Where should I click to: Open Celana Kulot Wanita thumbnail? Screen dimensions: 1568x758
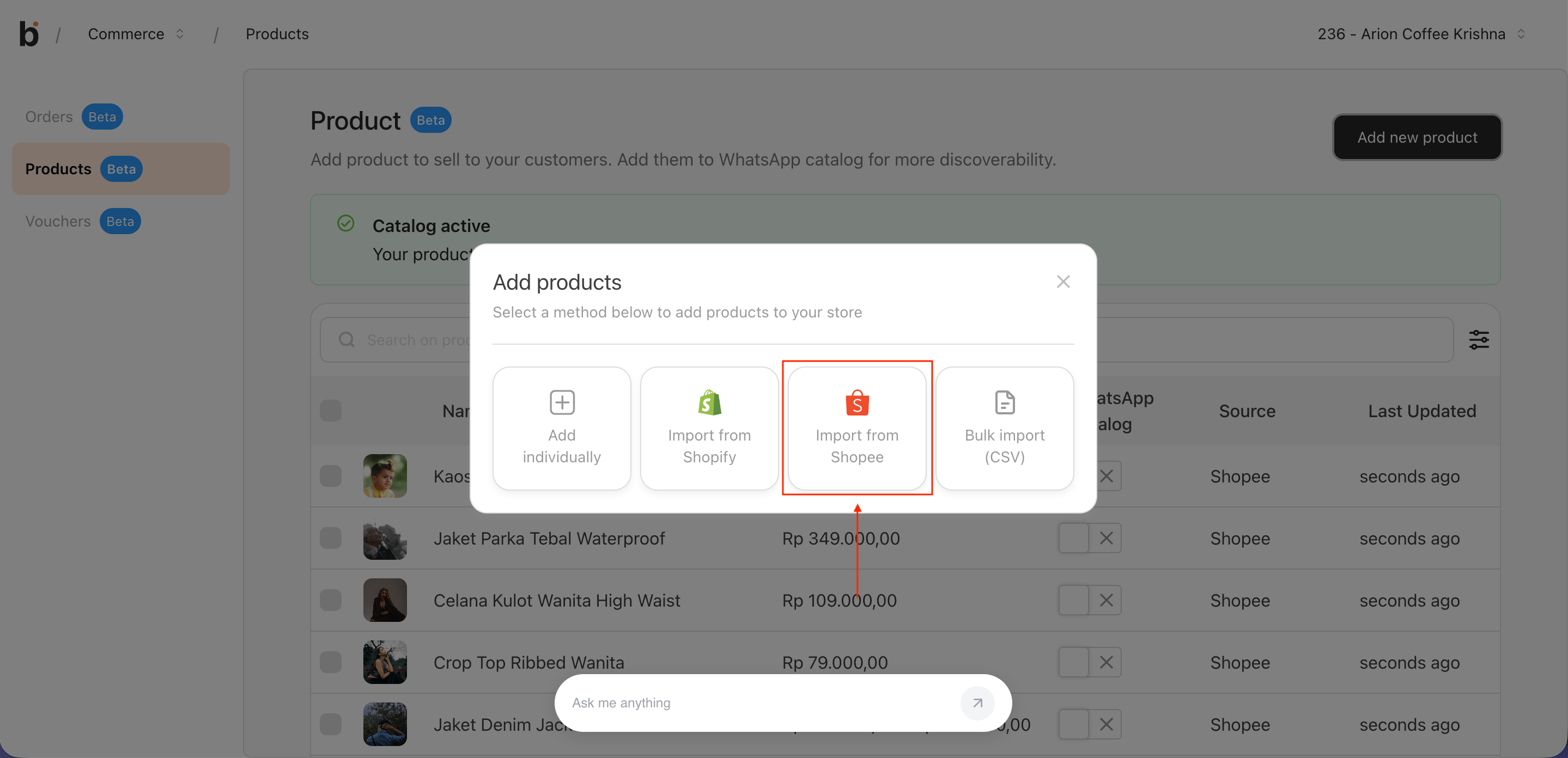tap(385, 600)
